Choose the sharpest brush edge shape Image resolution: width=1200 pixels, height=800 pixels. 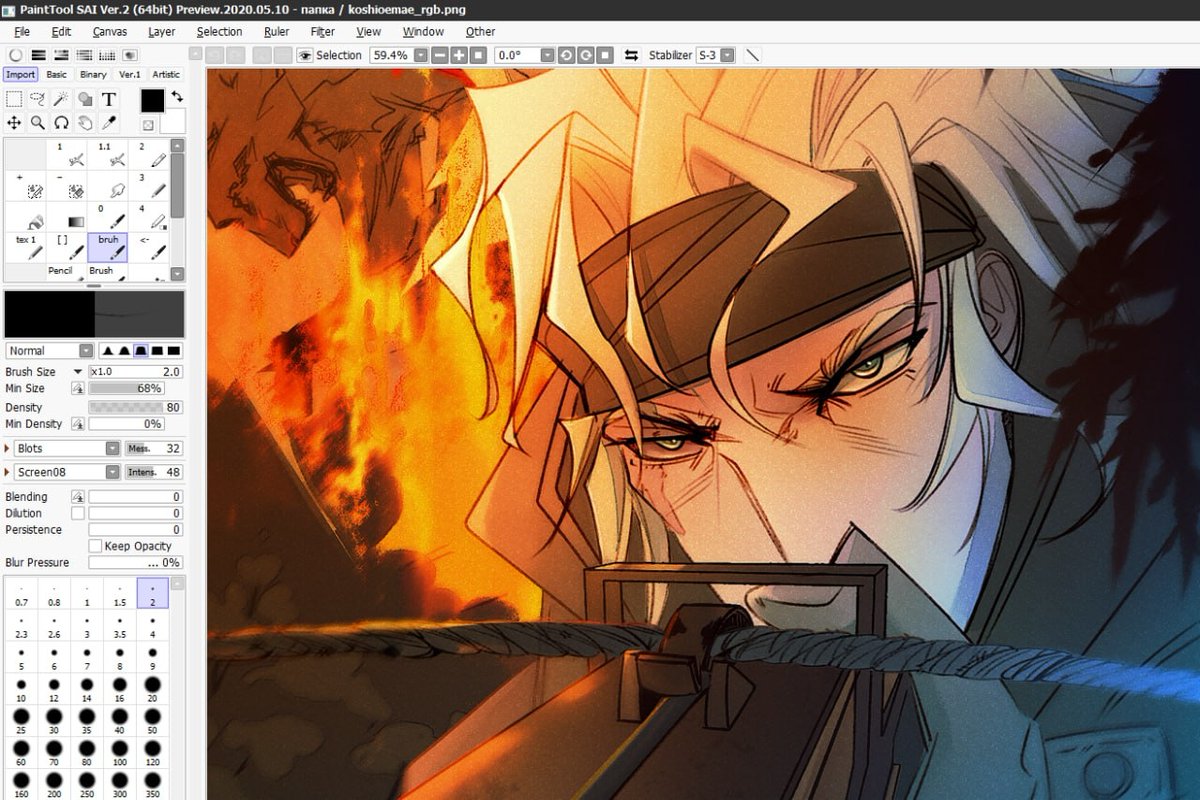tap(108, 351)
